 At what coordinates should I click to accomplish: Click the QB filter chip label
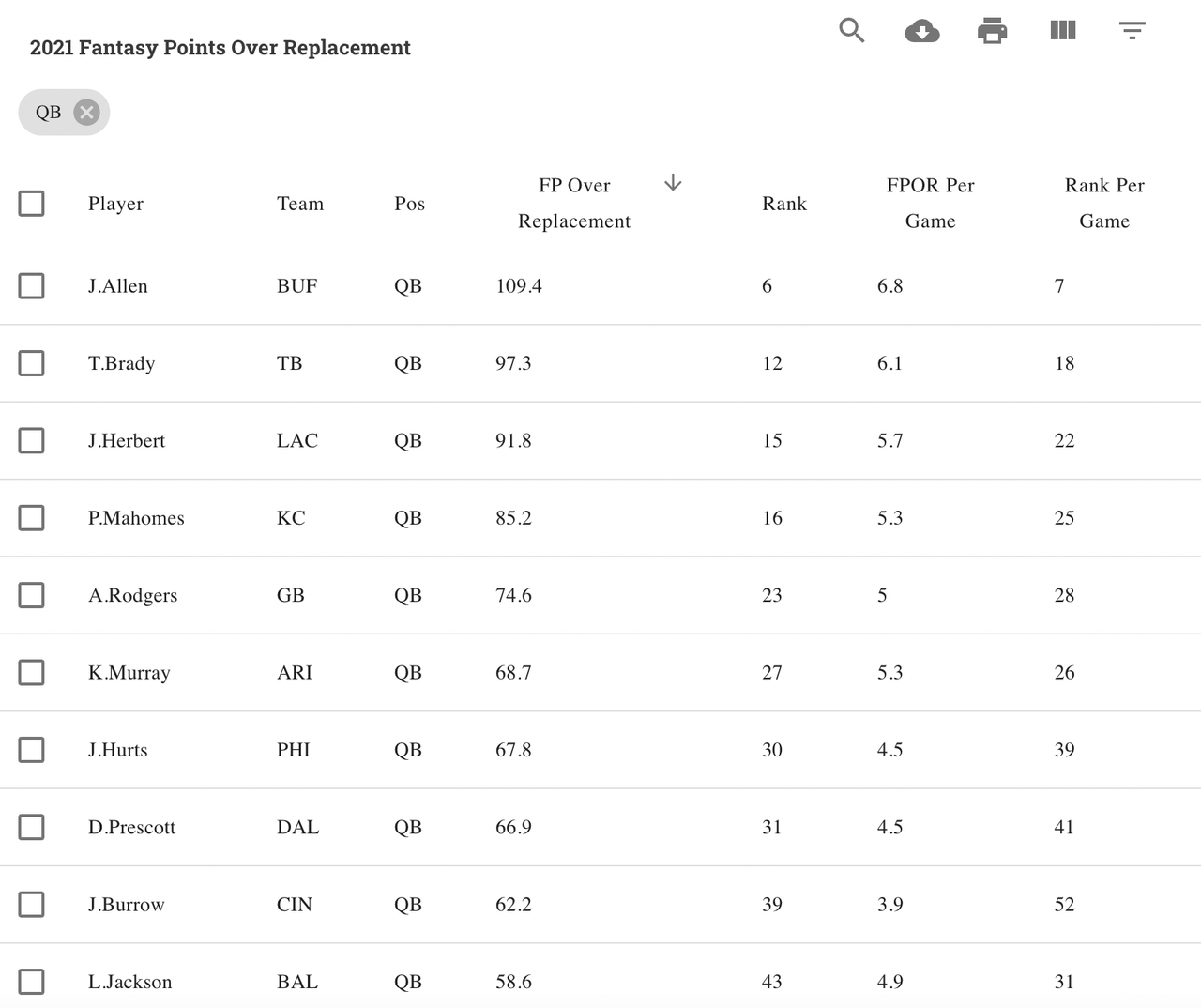tap(49, 113)
